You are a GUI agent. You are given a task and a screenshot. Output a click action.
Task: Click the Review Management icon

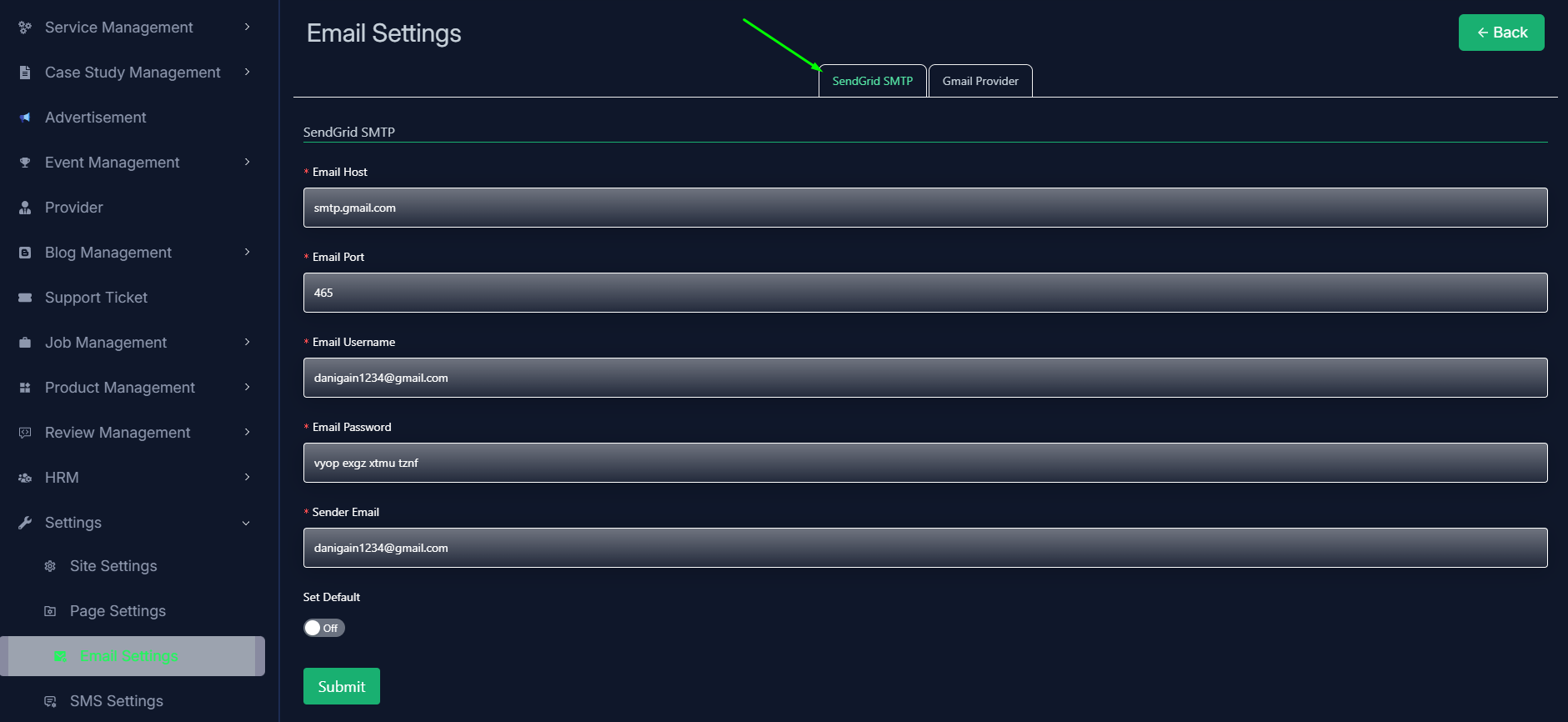point(25,433)
